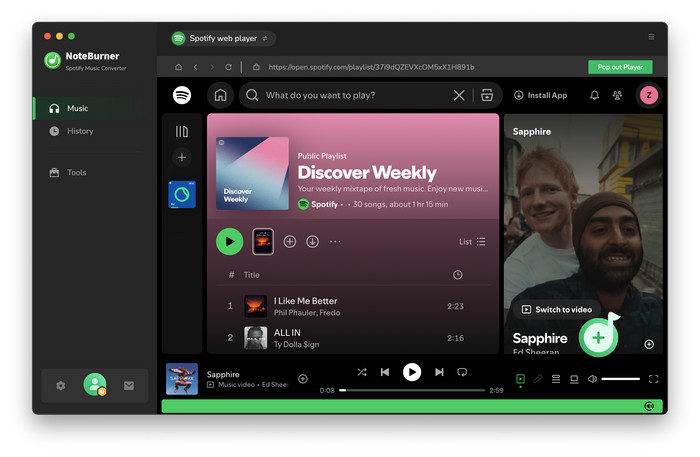Go to browser home in address bar

179,67
